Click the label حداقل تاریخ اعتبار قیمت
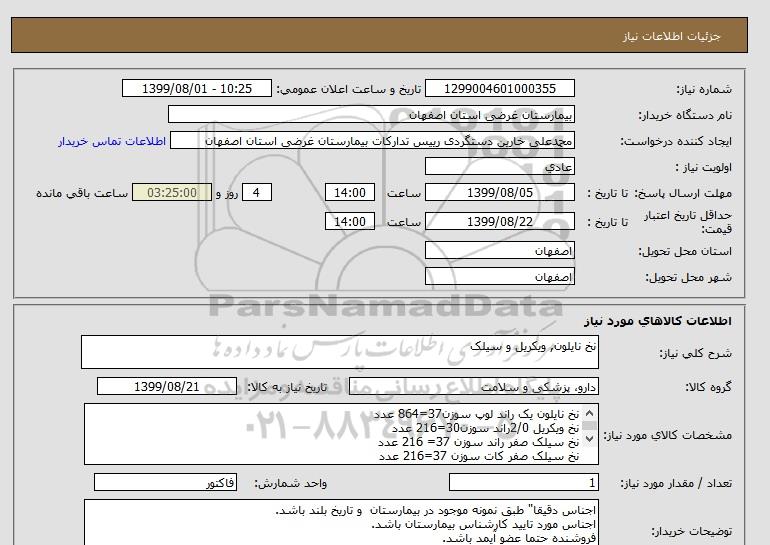 tap(688, 222)
